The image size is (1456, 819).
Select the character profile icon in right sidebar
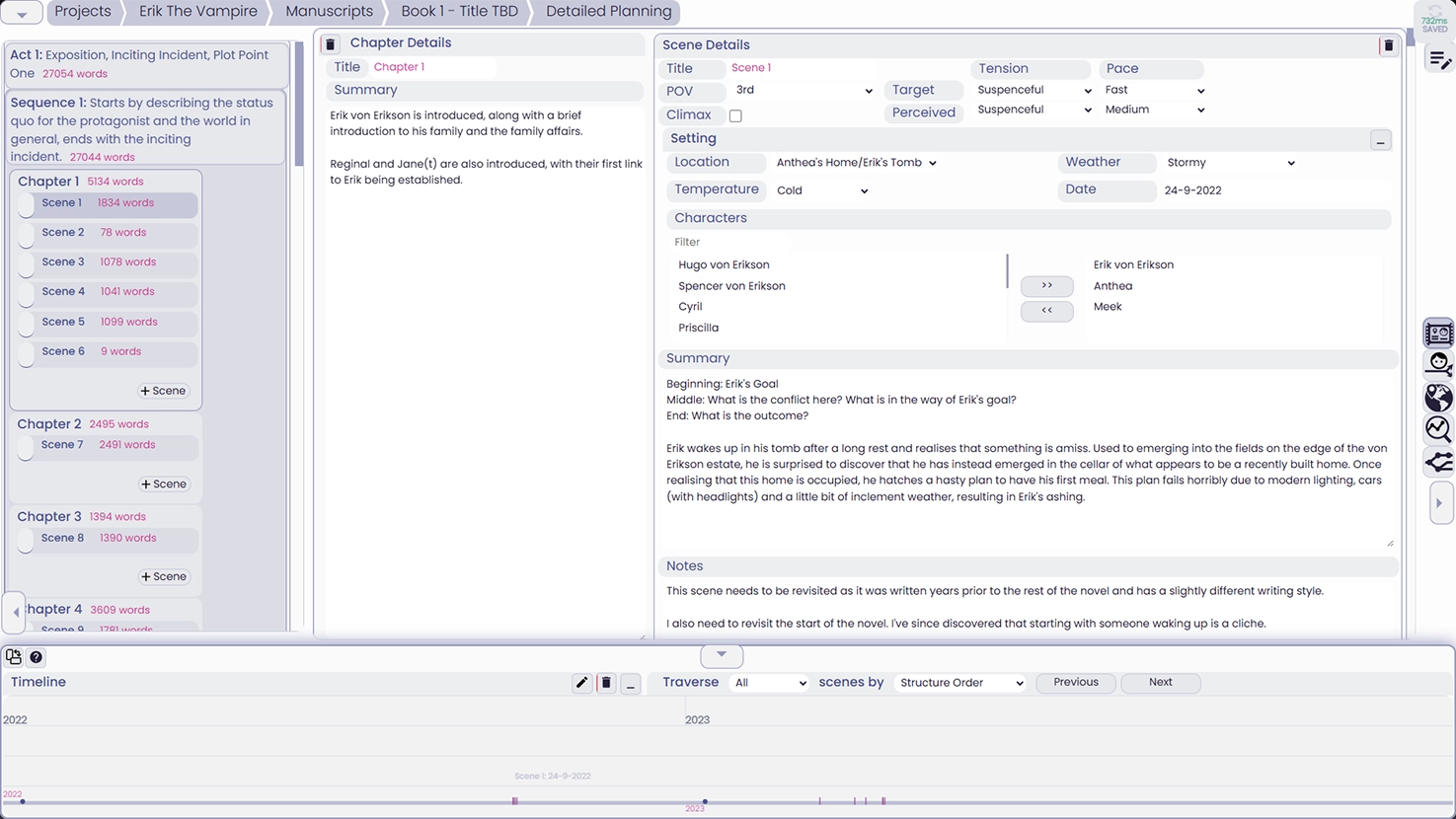click(1438, 363)
